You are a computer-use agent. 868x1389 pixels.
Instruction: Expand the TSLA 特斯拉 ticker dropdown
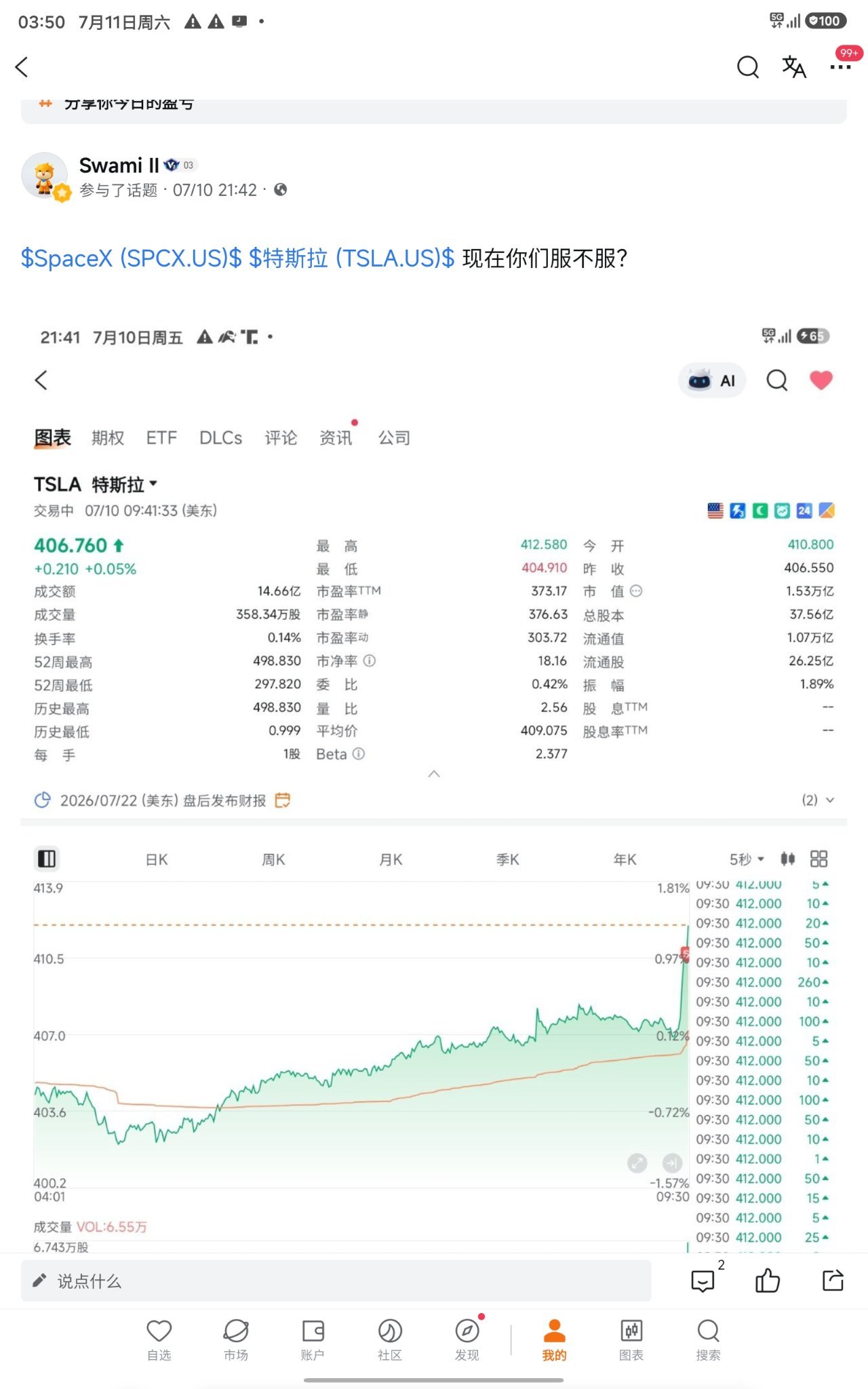tap(96, 484)
